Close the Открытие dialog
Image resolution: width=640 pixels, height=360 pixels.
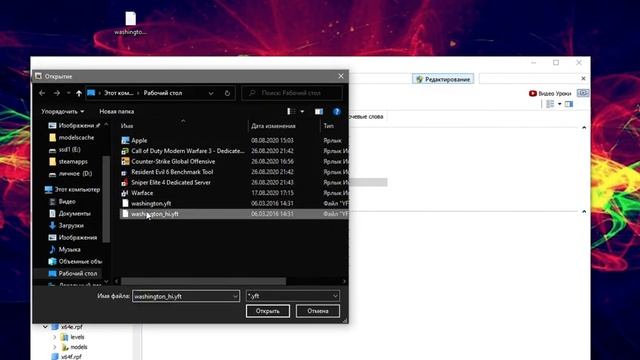pyautogui.click(x=341, y=76)
